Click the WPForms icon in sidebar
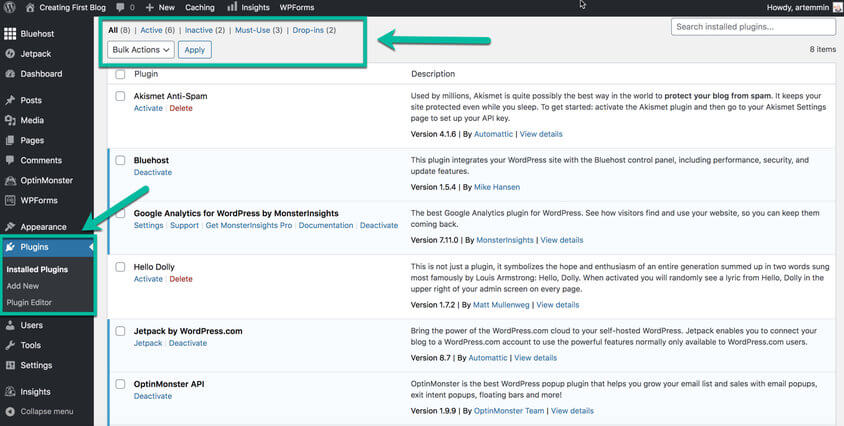 (x=10, y=200)
